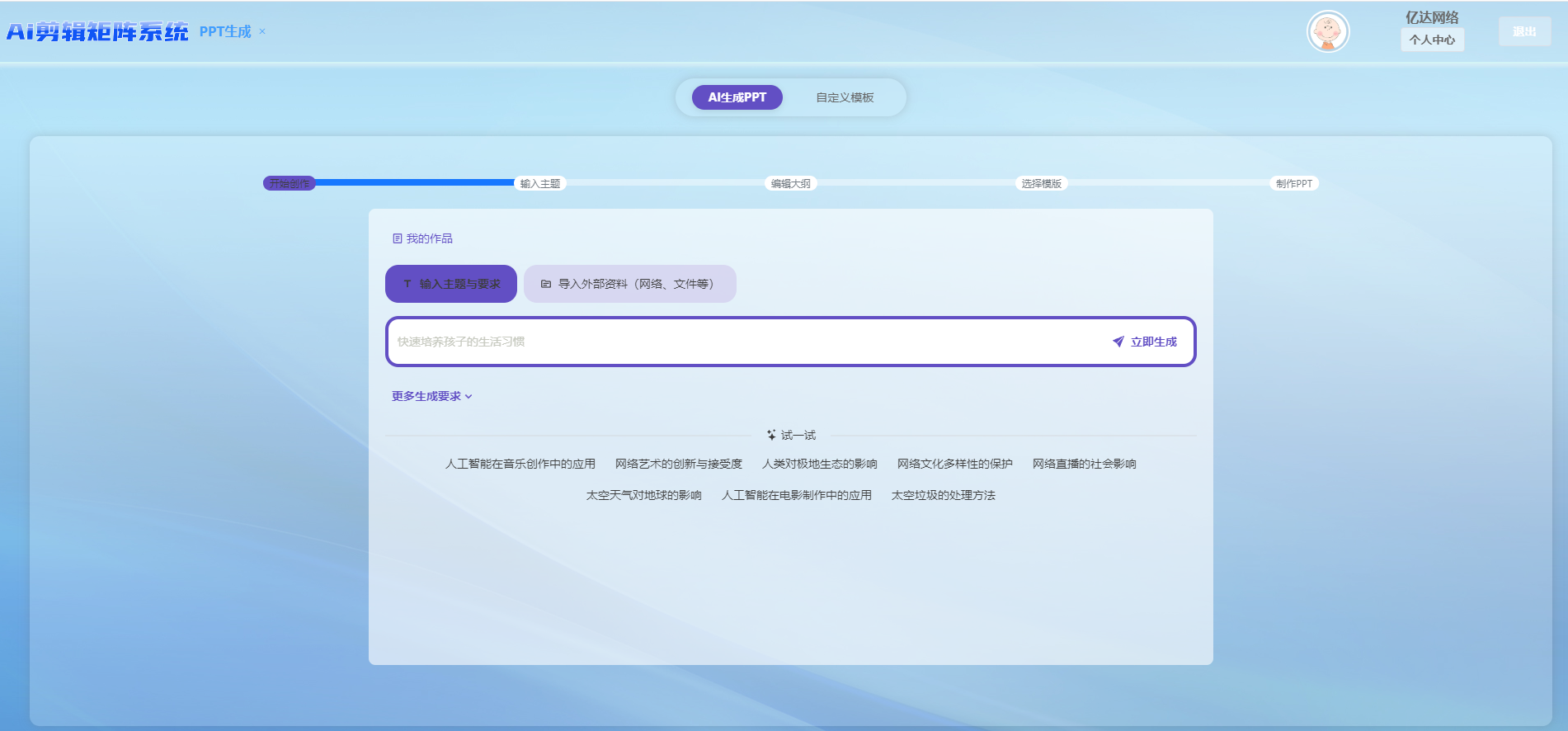Click the paper plane generate icon
The width and height of the screenshot is (1568, 731).
(x=1118, y=342)
